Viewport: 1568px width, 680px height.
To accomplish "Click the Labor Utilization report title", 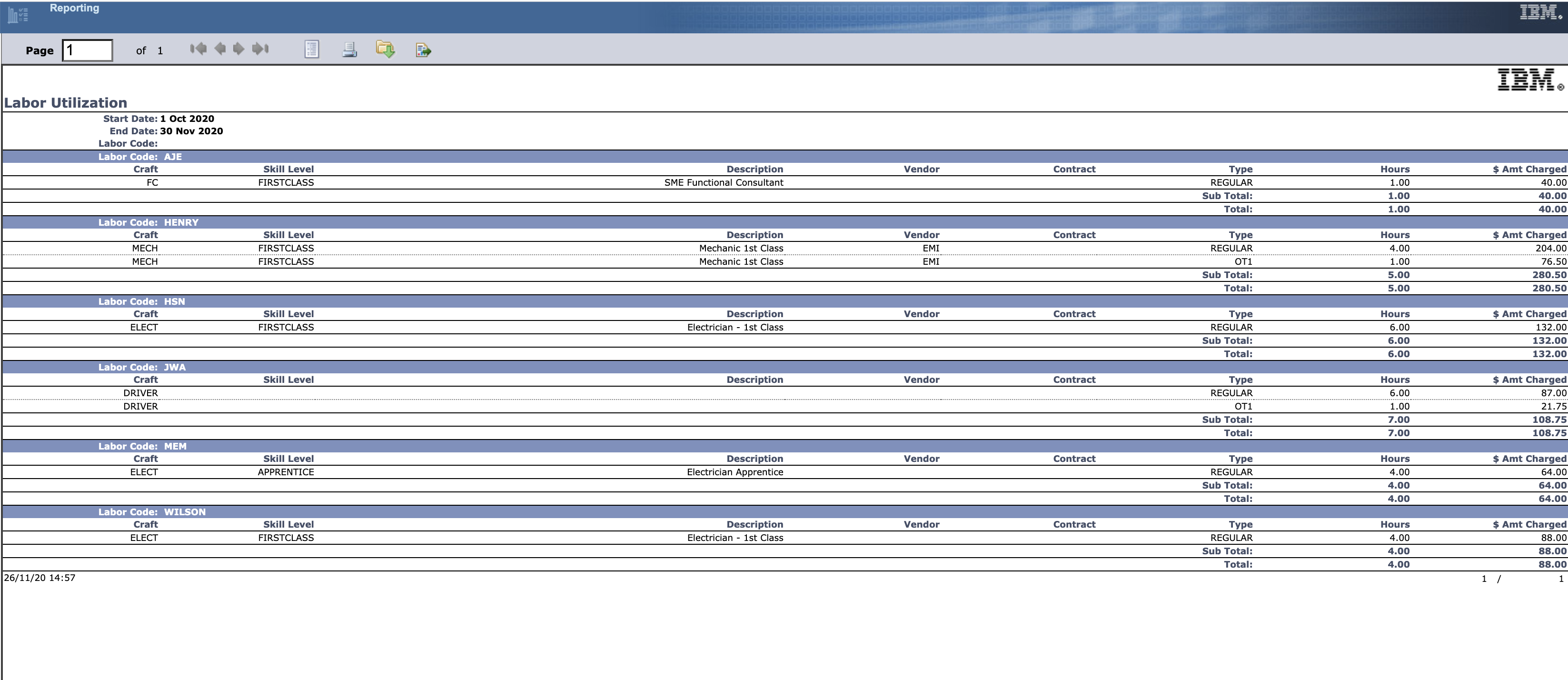I will coord(65,102).
